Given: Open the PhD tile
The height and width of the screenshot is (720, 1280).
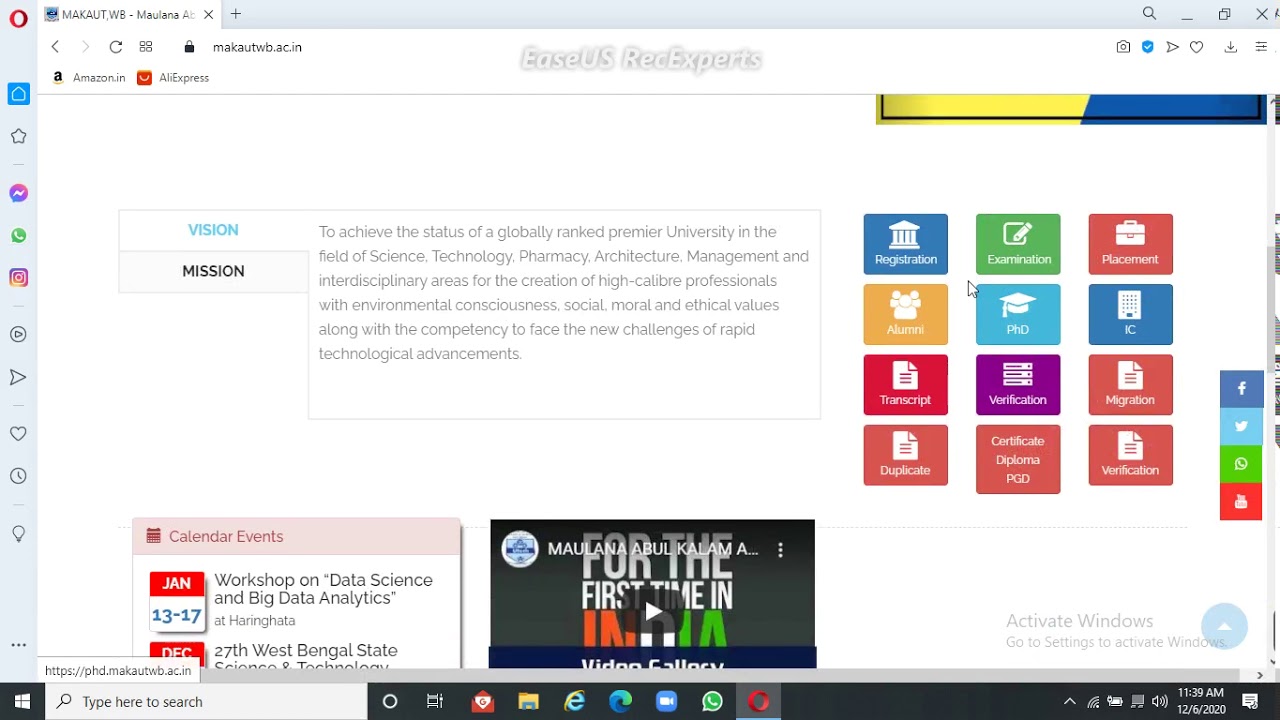Looking at the screenshot, I should (x=1018, y=314).
